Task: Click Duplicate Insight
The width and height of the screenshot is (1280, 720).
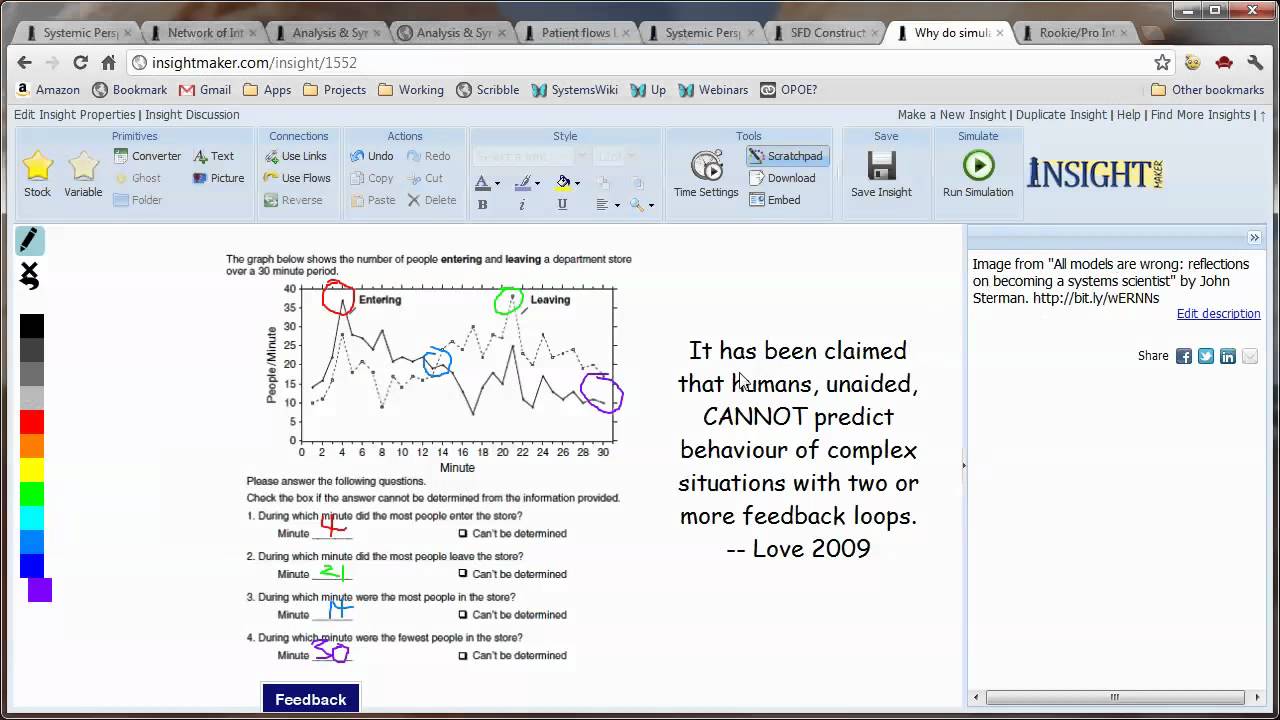Action: point(1061,114)
